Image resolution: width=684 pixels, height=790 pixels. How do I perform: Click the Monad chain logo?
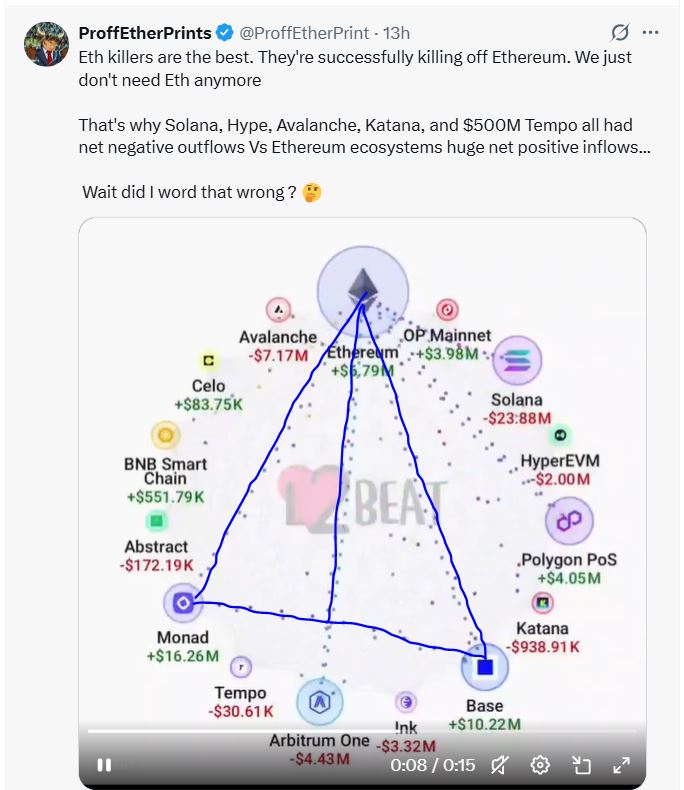pos(183,603)
